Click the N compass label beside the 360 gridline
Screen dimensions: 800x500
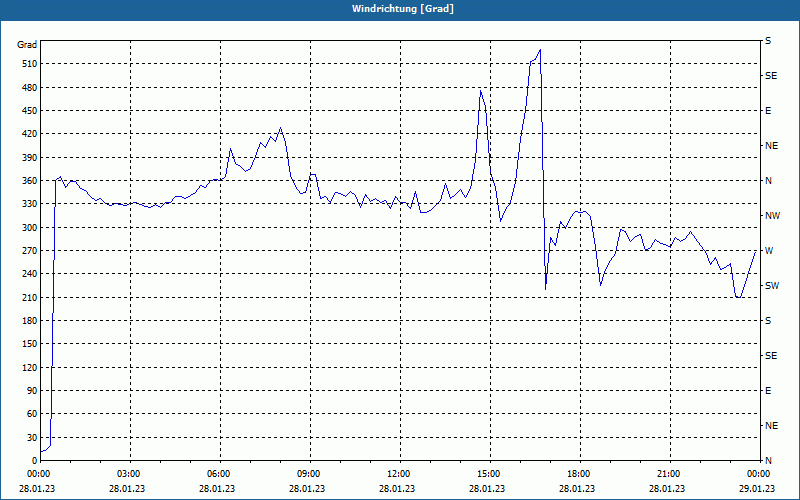click(x=769, y=181)
